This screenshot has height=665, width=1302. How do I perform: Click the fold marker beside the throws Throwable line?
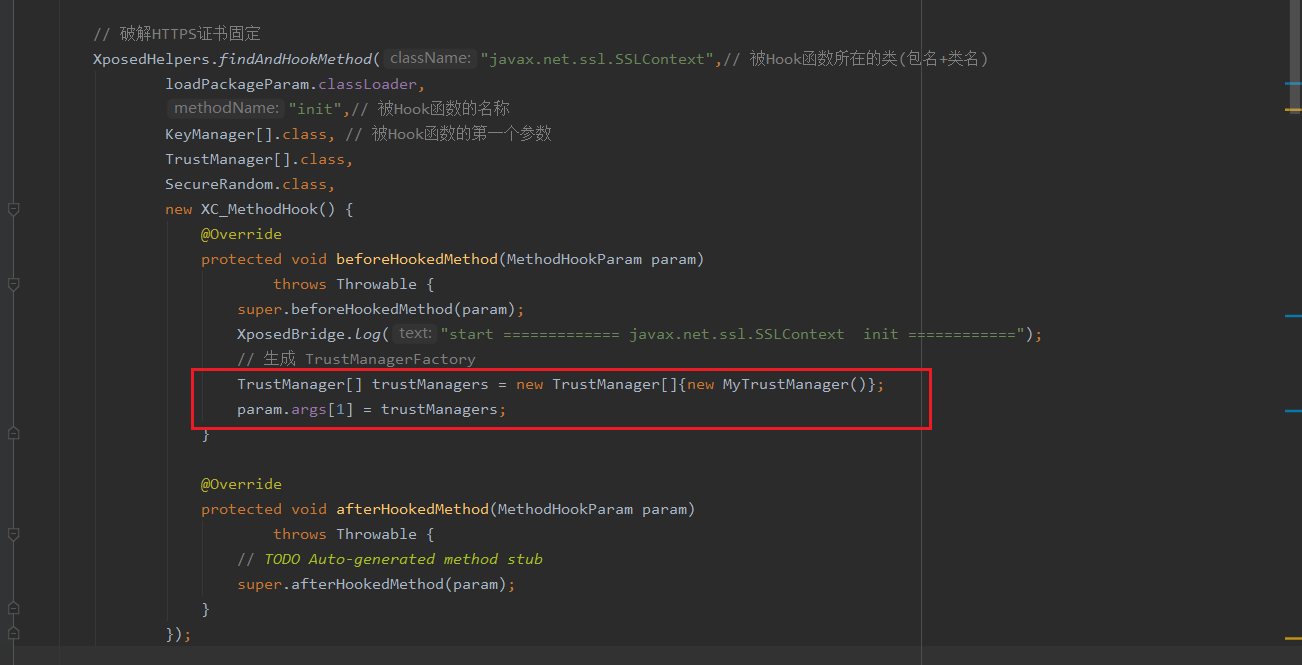coord(13,283)
